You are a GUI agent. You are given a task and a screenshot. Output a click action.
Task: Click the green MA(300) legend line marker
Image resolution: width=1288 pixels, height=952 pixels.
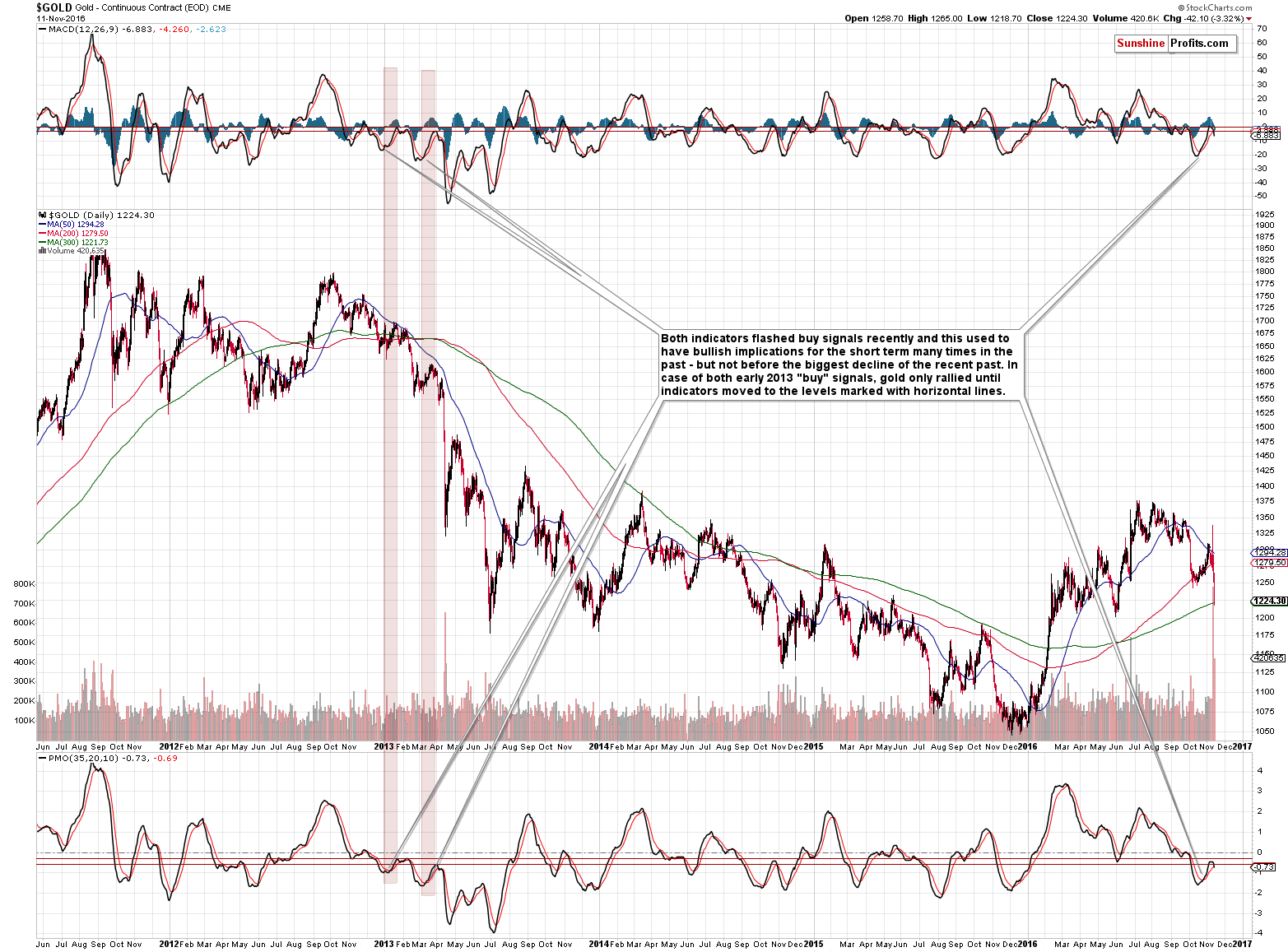click(x=42, y=243)
